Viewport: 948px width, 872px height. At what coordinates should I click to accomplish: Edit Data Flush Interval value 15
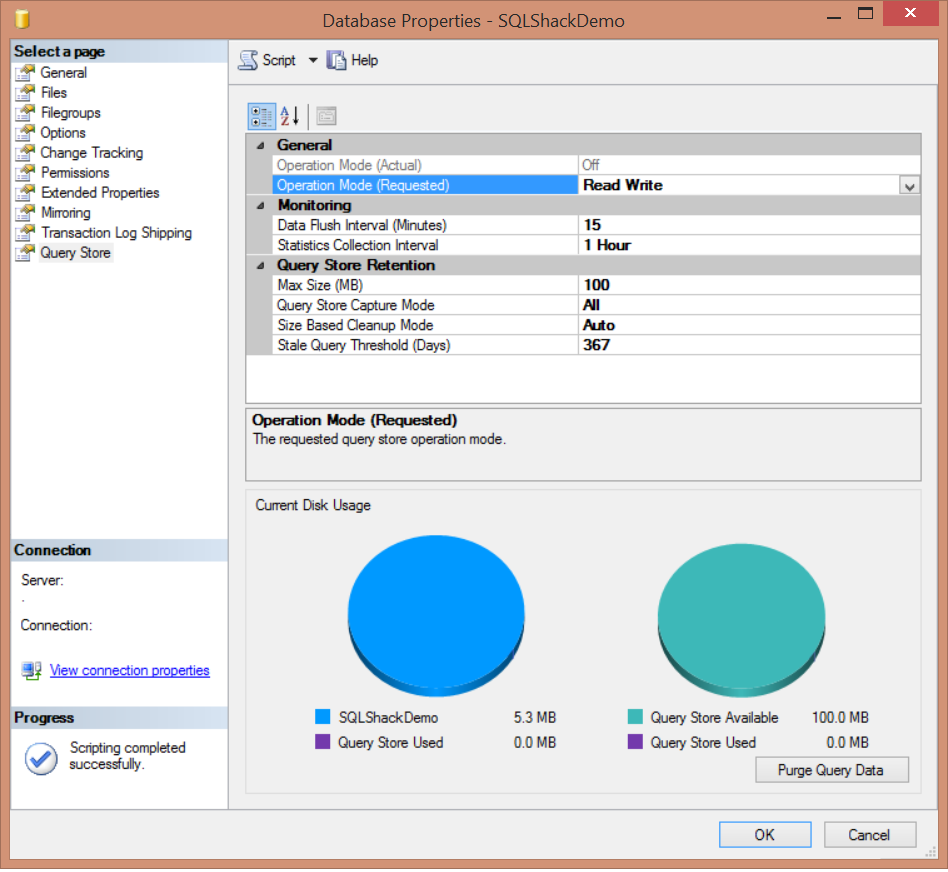point(749,225)
